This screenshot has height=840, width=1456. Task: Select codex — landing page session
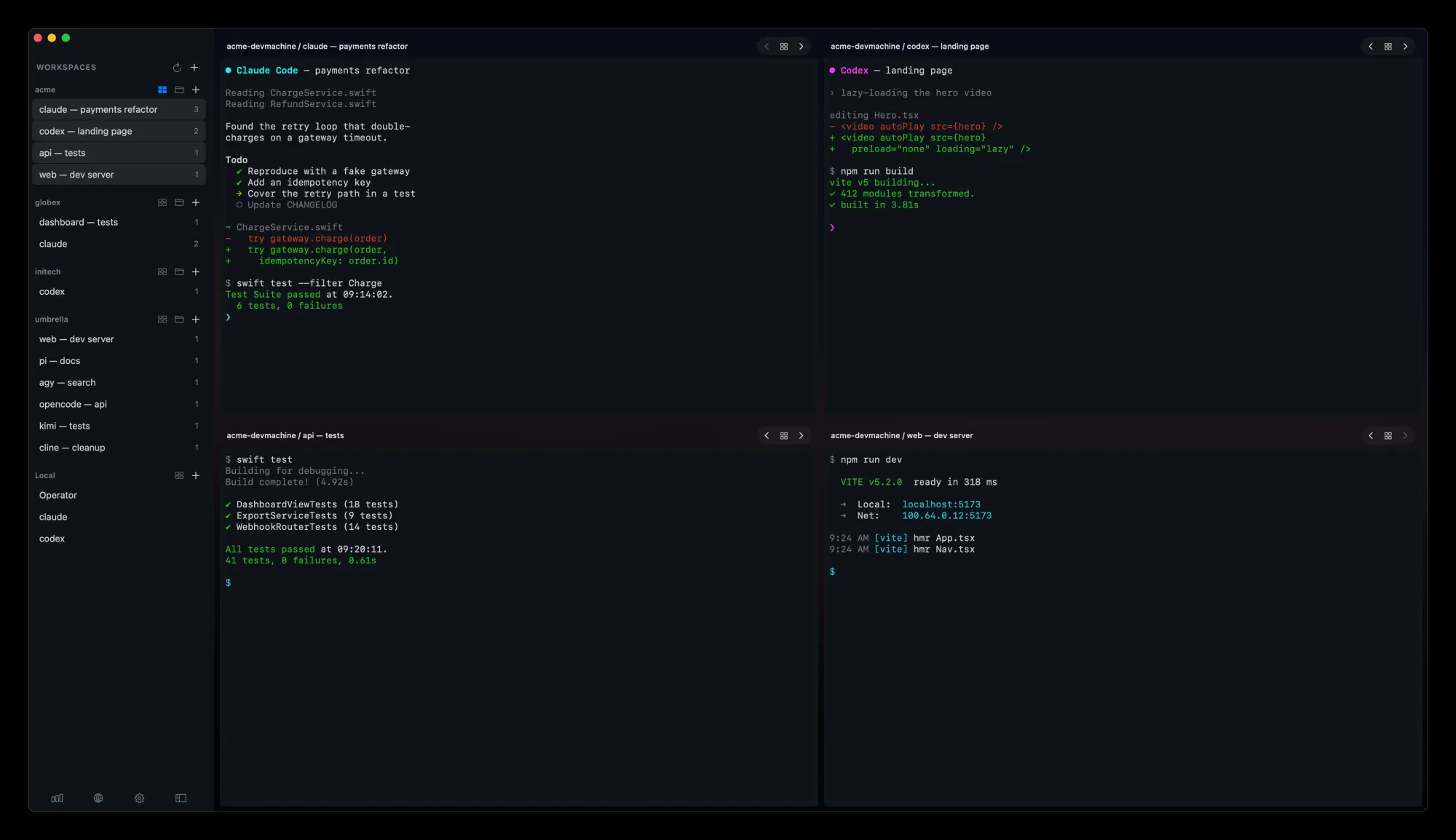click(119, 131)
